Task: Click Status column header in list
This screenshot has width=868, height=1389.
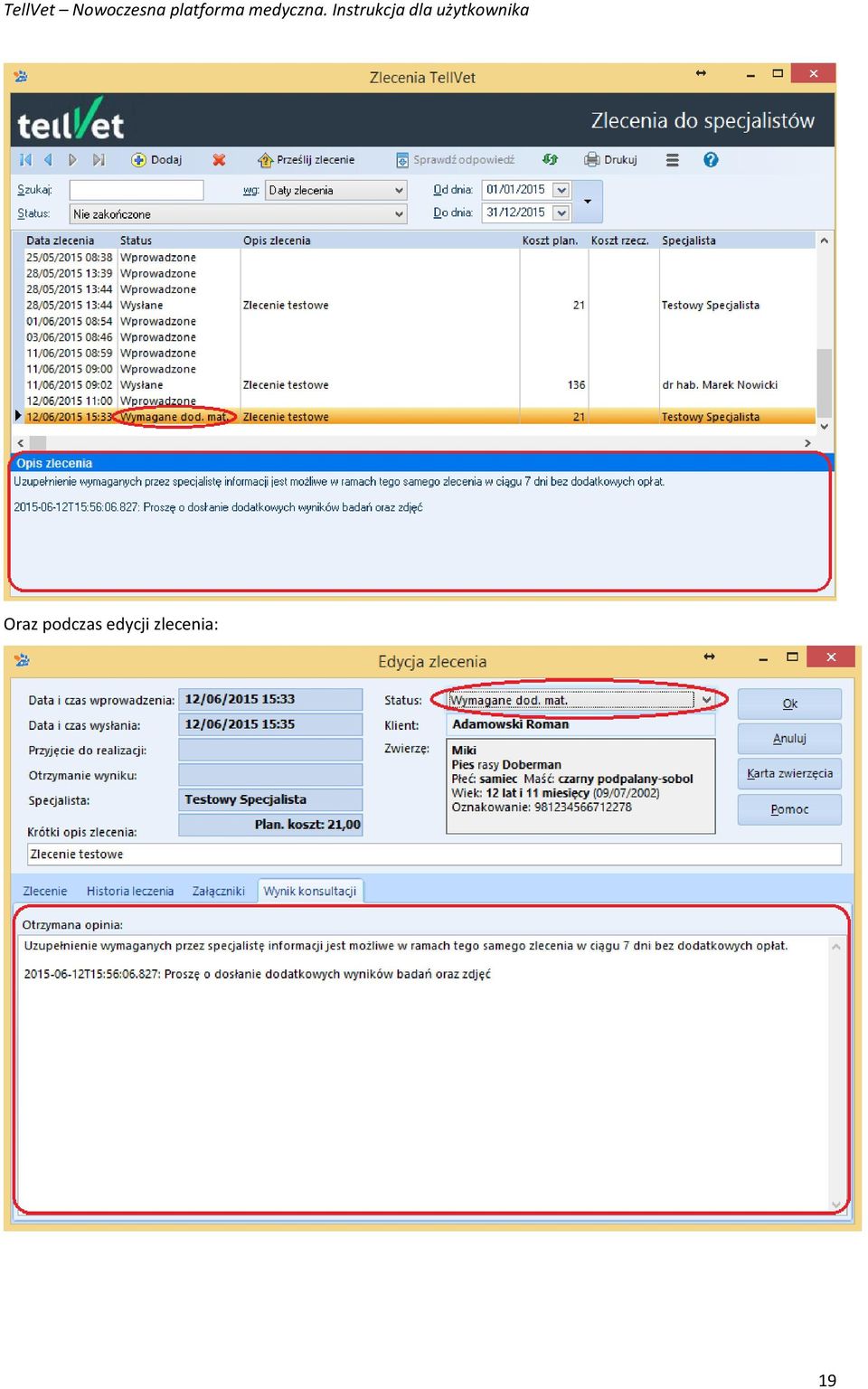Action: tap(136, 241)
